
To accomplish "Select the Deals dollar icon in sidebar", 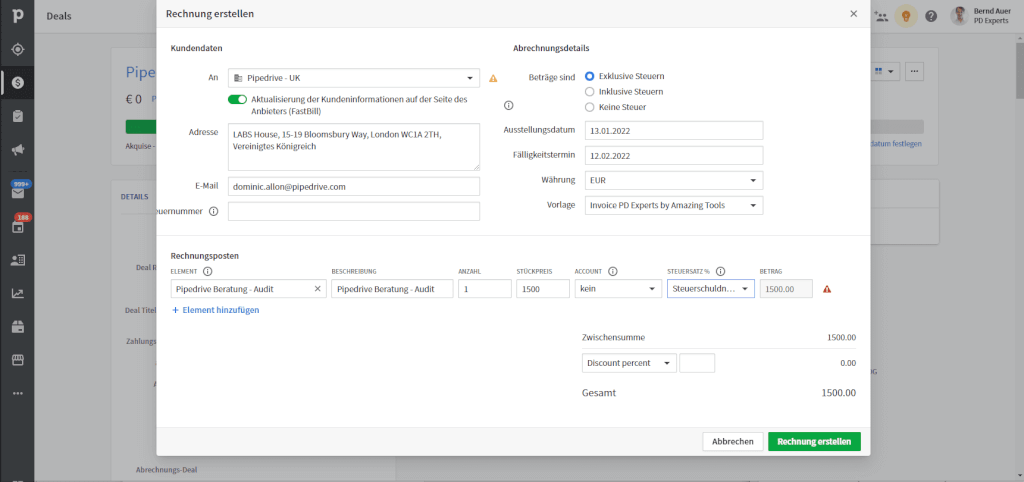I will pos(18,83).
